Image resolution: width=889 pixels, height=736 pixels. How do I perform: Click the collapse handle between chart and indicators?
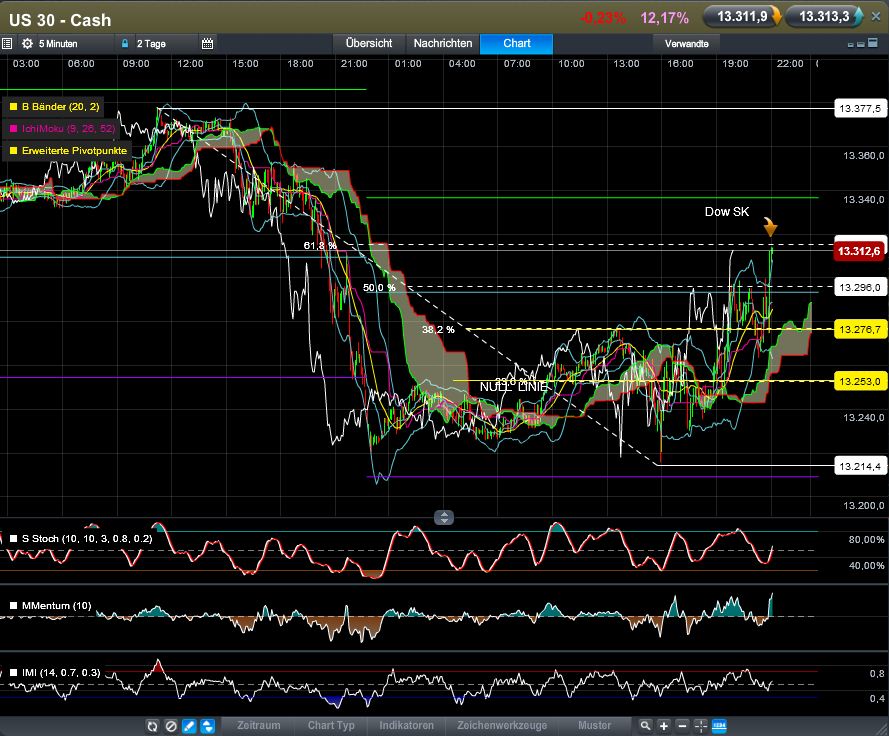pos(444,517)
